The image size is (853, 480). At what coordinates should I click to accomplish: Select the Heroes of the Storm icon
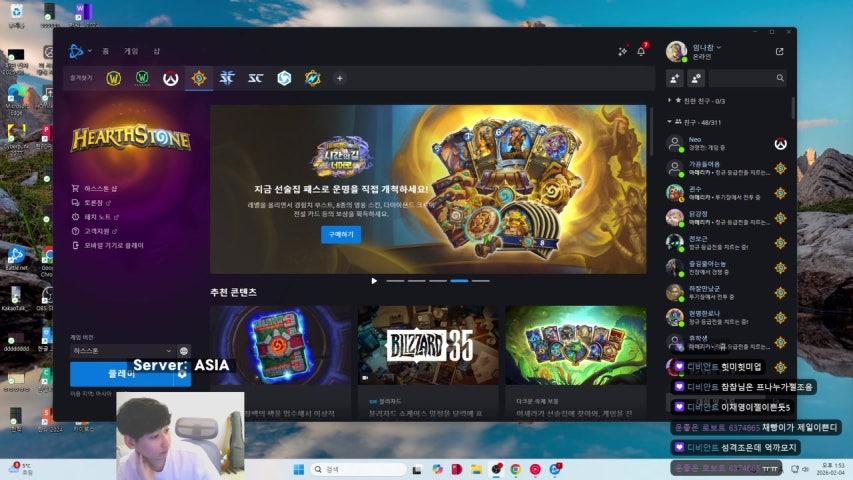pos(284,78)
